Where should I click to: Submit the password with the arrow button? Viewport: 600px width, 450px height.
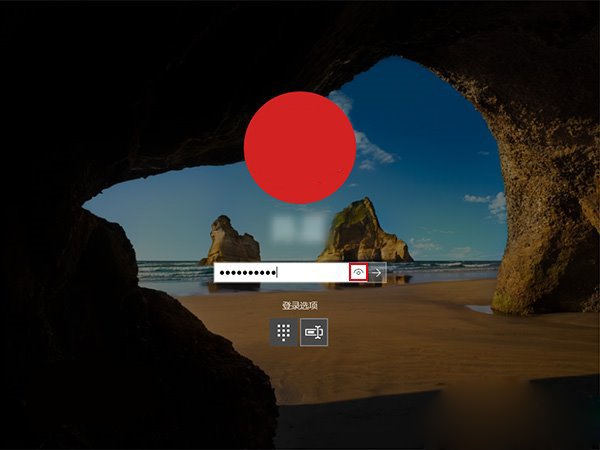tap(377, 272)
